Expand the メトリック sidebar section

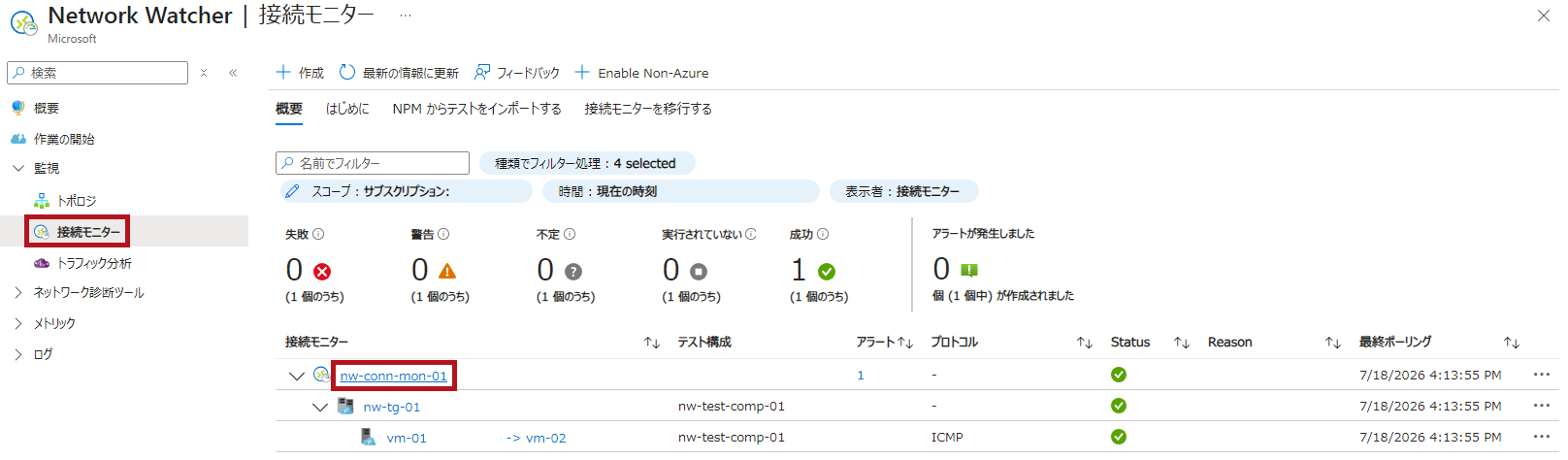click(x=18, y=323)
